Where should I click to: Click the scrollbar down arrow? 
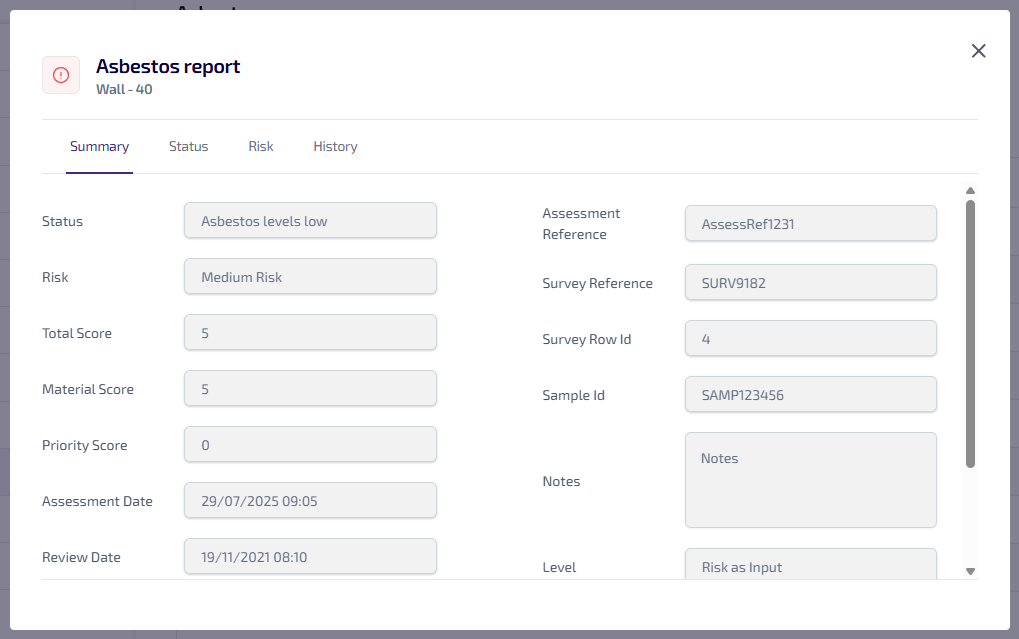point(970,571)
